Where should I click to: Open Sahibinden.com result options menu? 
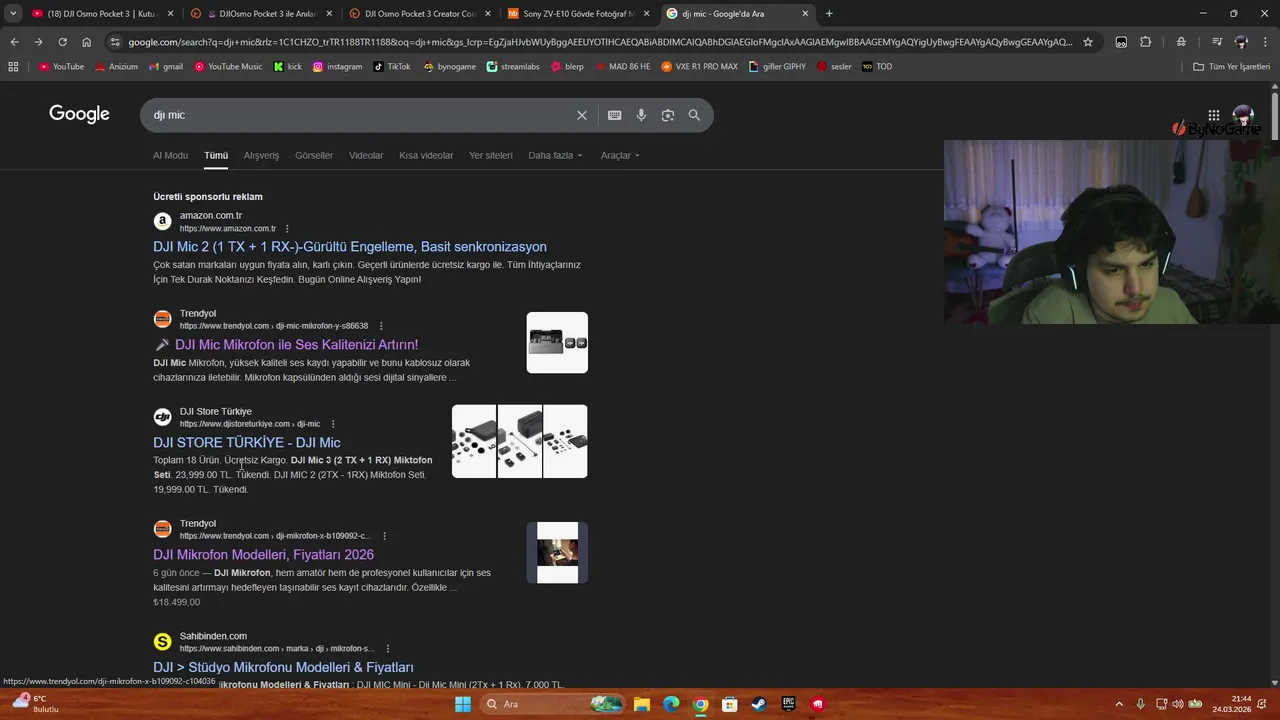[387, 649]
